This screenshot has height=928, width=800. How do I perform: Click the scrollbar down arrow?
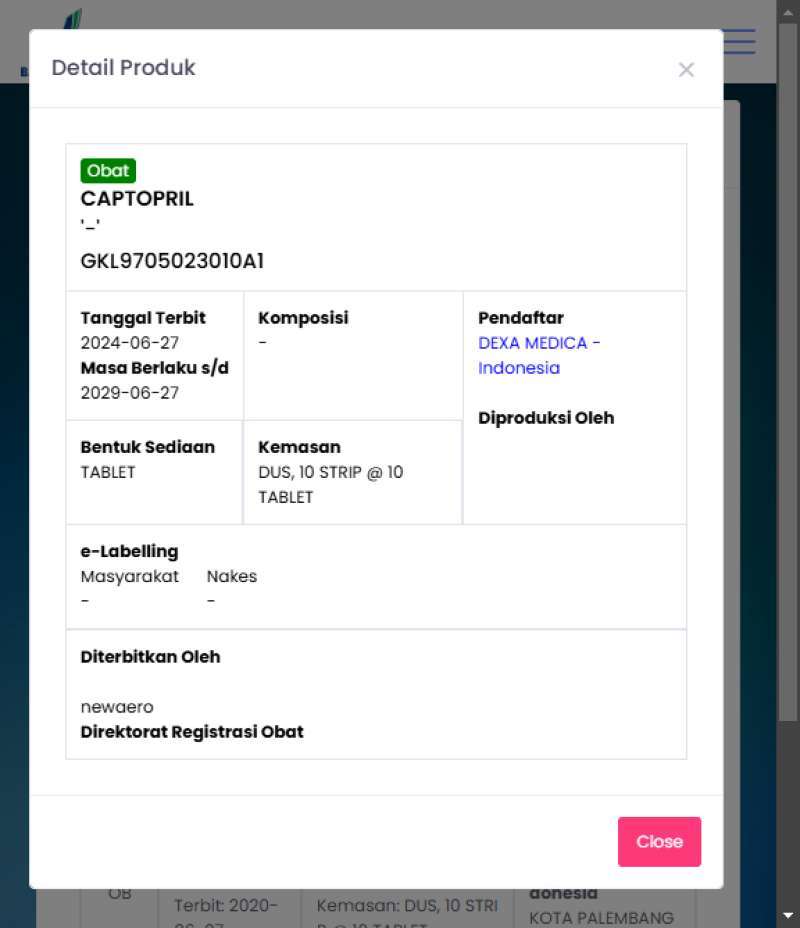point(788,915)
